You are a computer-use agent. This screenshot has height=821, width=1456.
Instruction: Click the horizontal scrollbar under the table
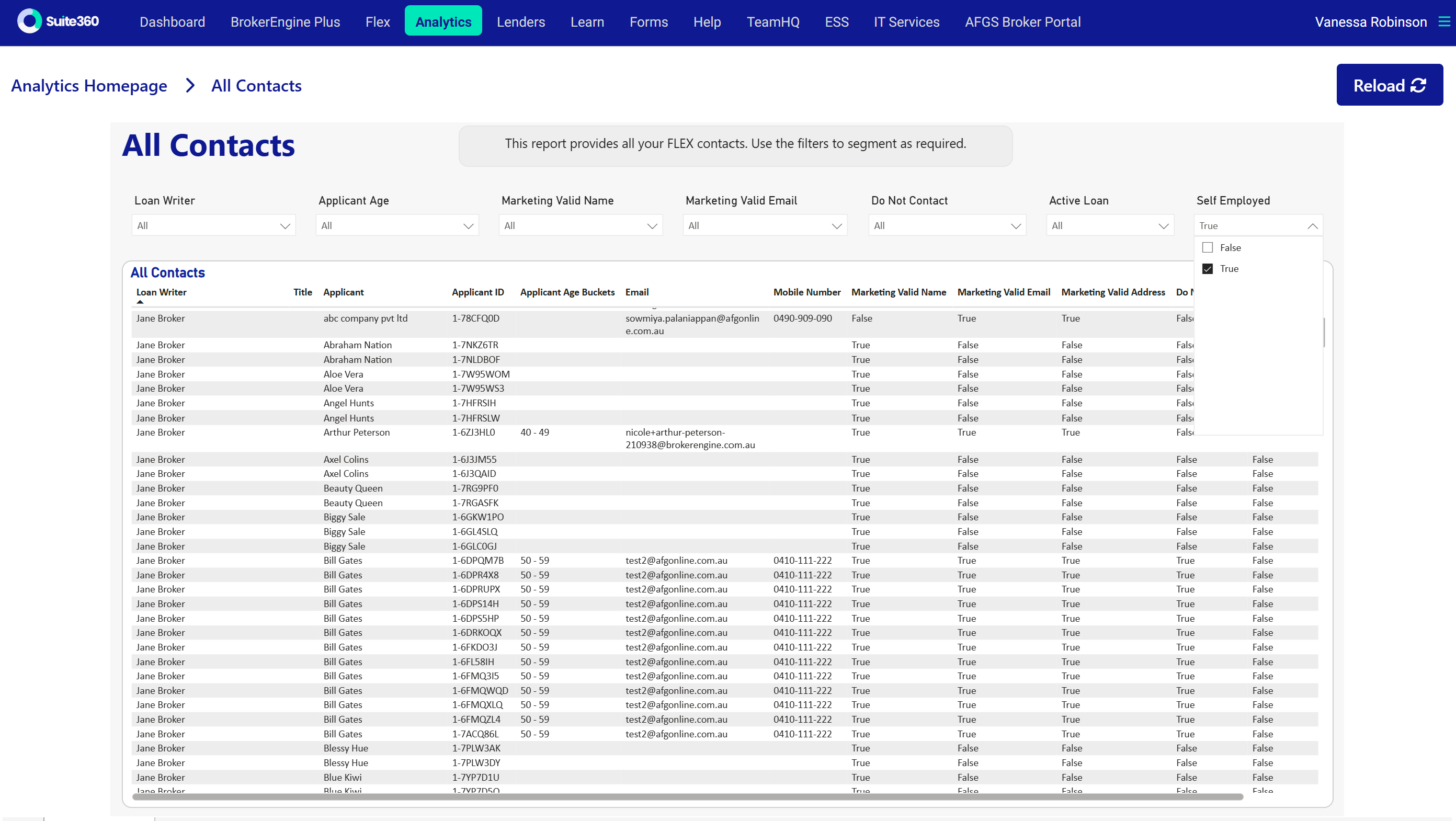(x=687, y=797)
